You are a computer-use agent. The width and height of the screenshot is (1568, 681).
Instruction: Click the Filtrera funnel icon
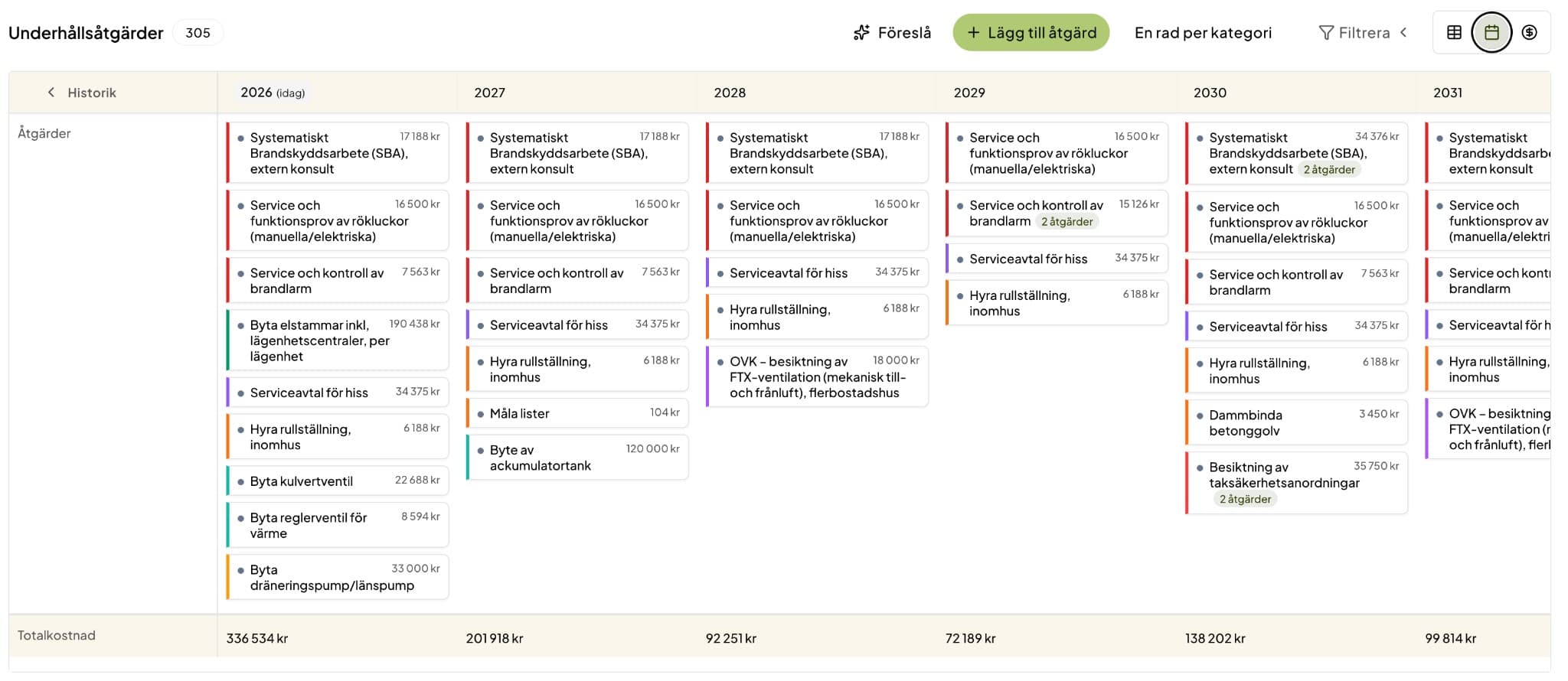[1326, 33]
